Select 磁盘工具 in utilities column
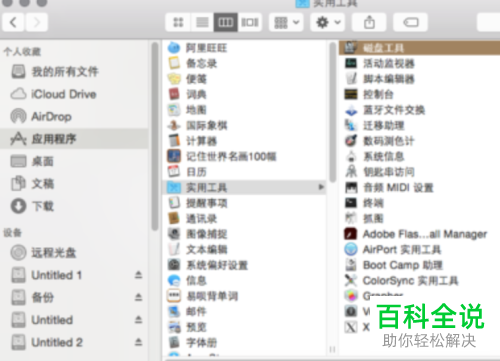 click(419, 48)
